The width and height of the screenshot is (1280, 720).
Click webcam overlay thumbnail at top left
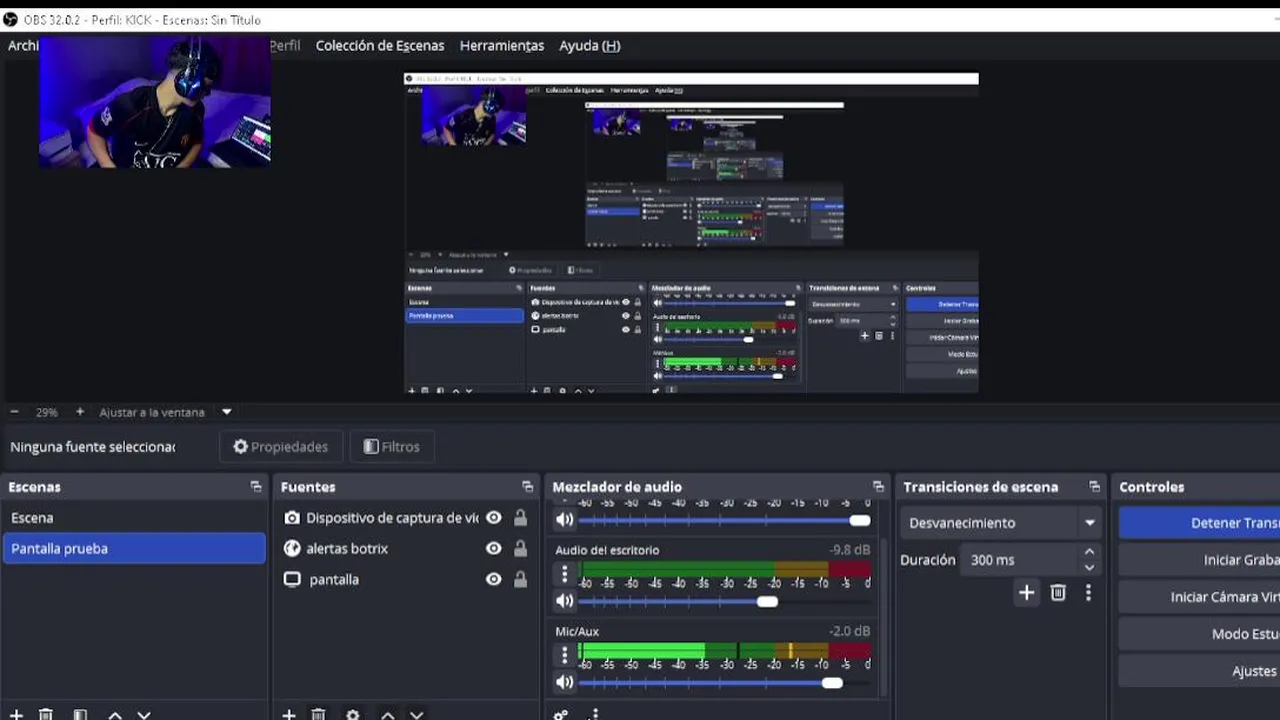155,103
